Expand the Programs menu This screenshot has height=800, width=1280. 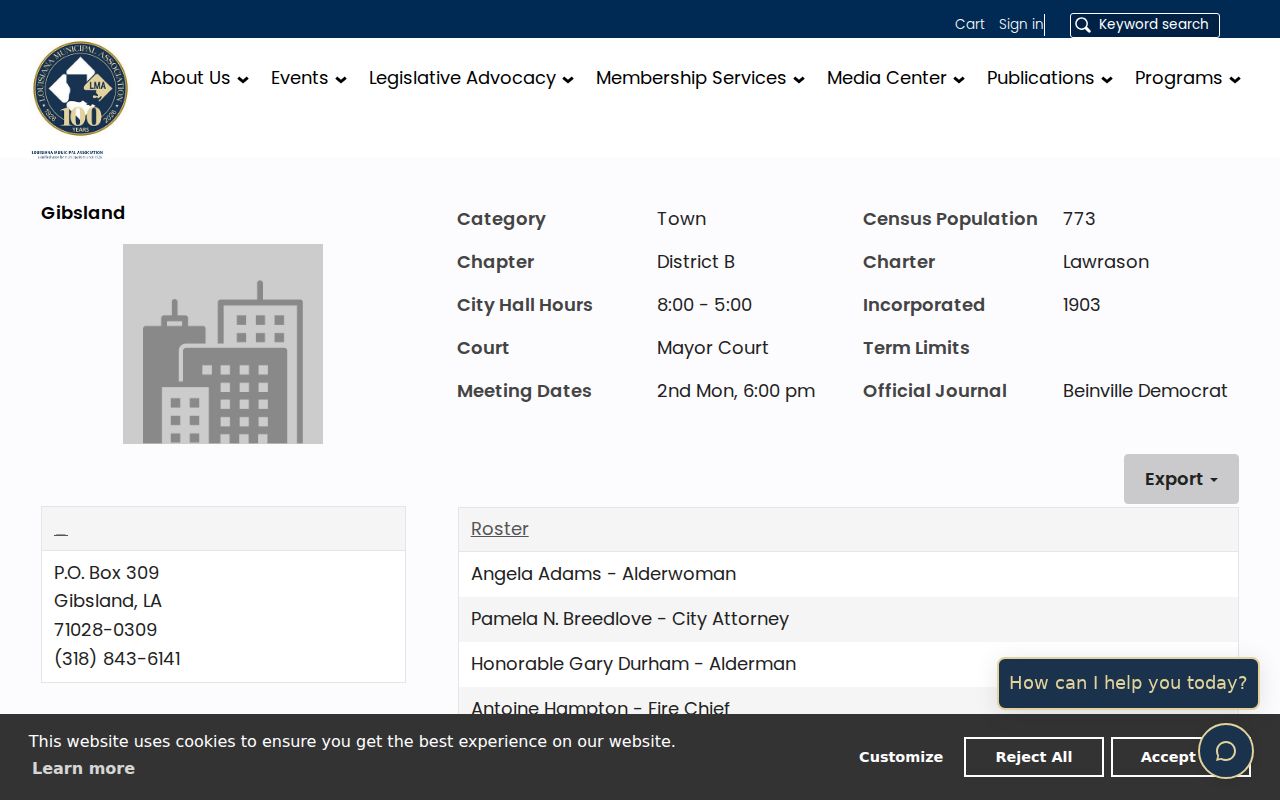coord(1188,78)
